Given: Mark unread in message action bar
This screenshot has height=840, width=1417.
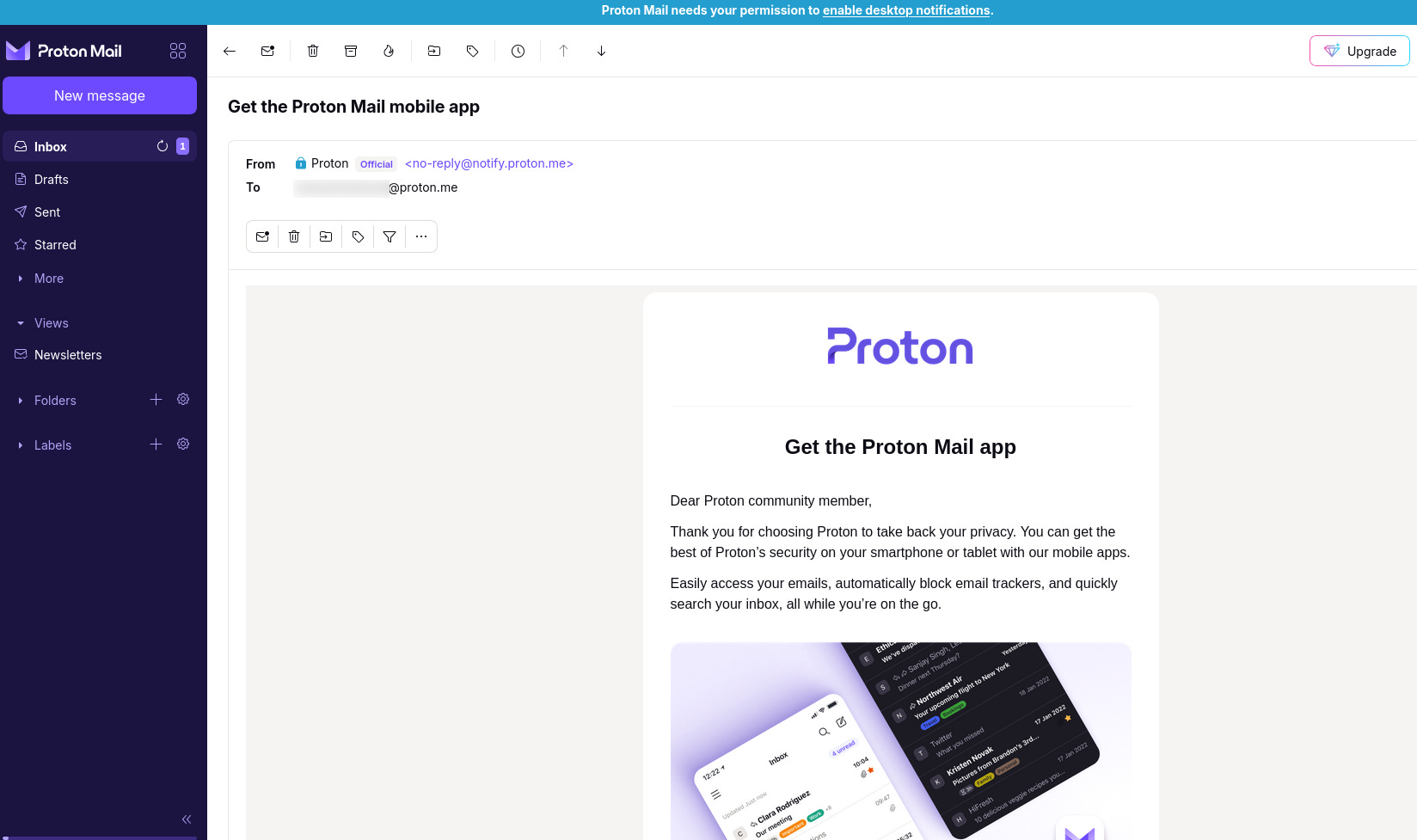Looking at the screenshot, I should [262, 236].
